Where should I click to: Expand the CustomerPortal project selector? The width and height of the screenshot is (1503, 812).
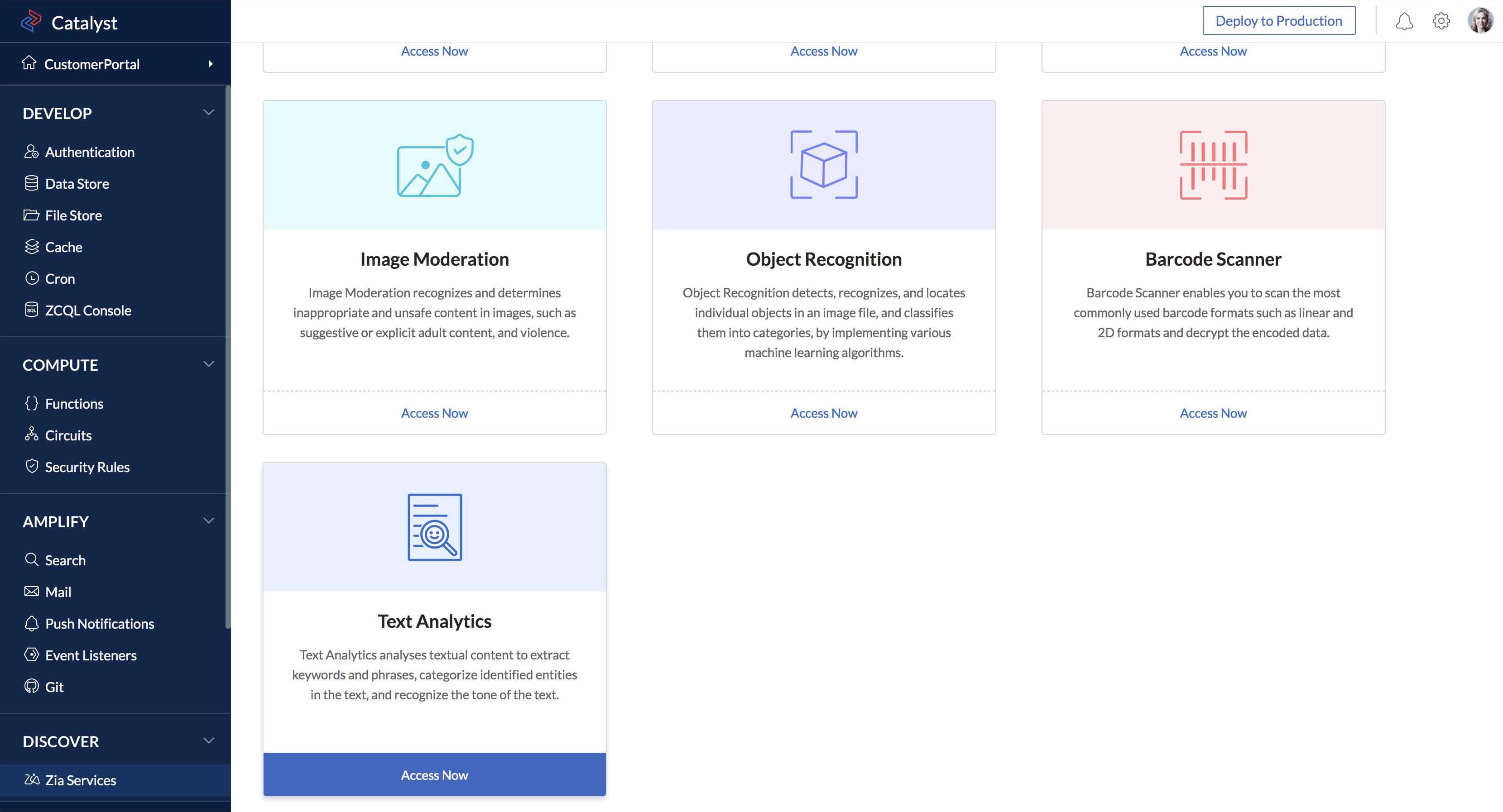click(211, 64)
